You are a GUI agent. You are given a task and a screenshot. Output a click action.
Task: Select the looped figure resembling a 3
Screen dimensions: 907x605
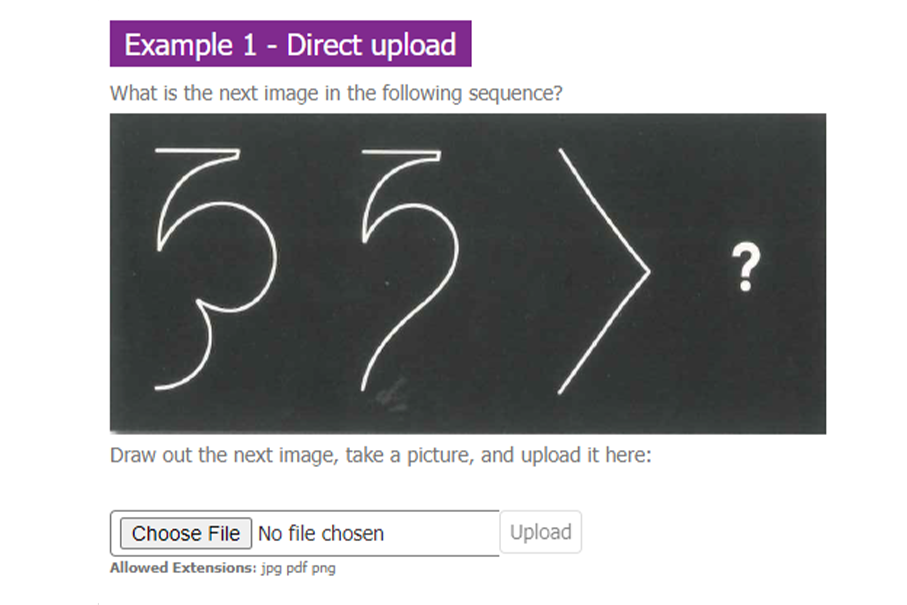click(x=215, y=270)
